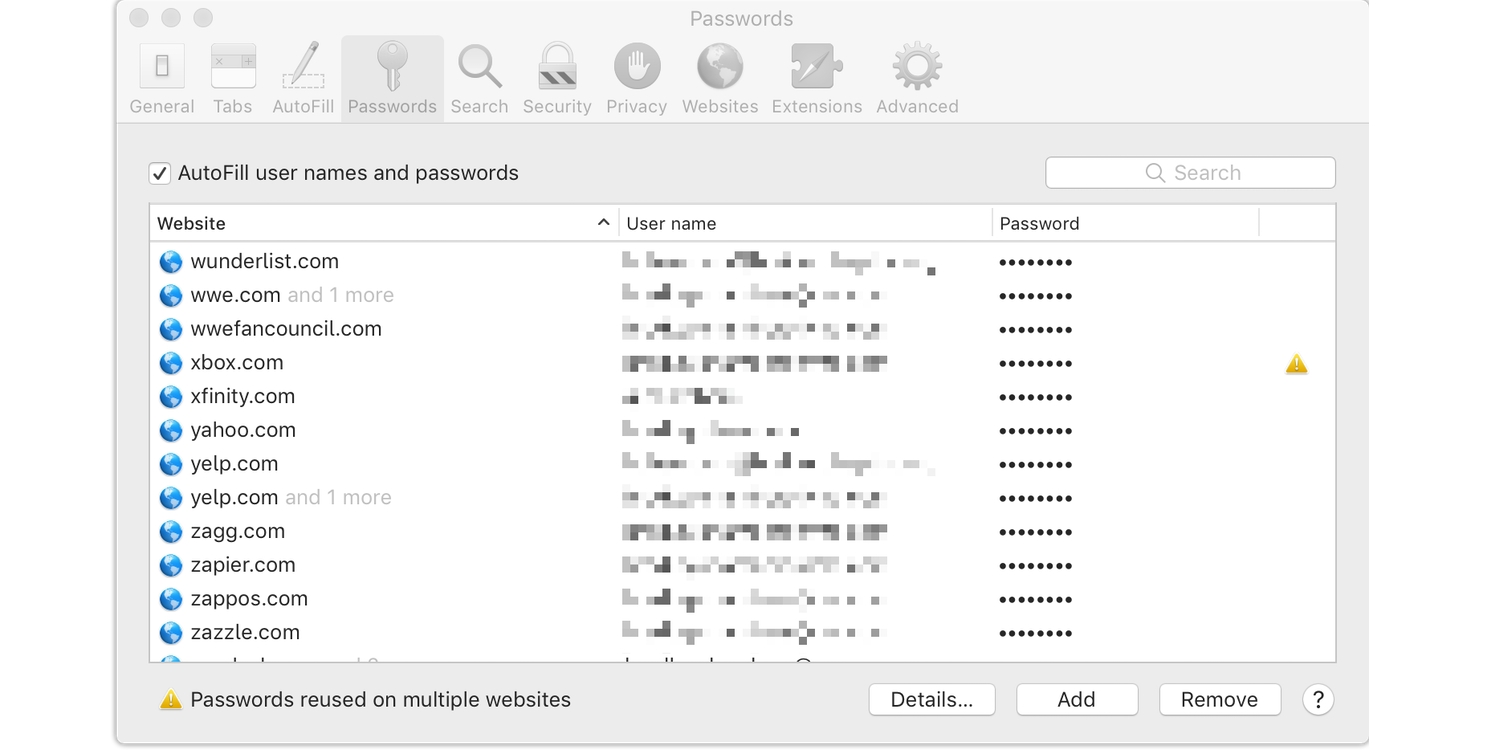Open Privacy preferences with hand icon
The width and height of the screenshot is (1500, 750).
point(636,79)
